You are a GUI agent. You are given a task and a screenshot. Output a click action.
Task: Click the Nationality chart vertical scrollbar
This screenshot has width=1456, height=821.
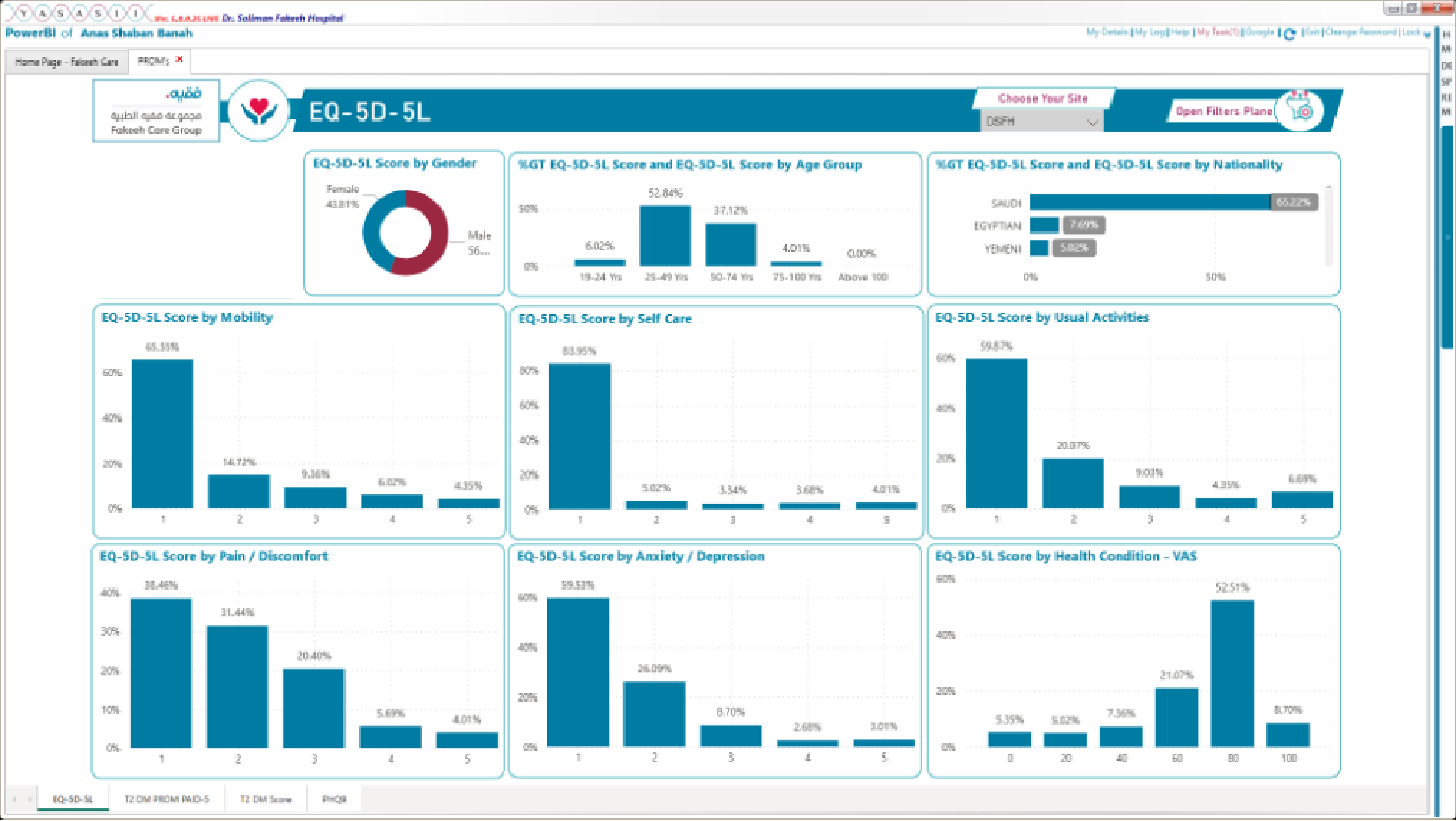[1328, 225]
